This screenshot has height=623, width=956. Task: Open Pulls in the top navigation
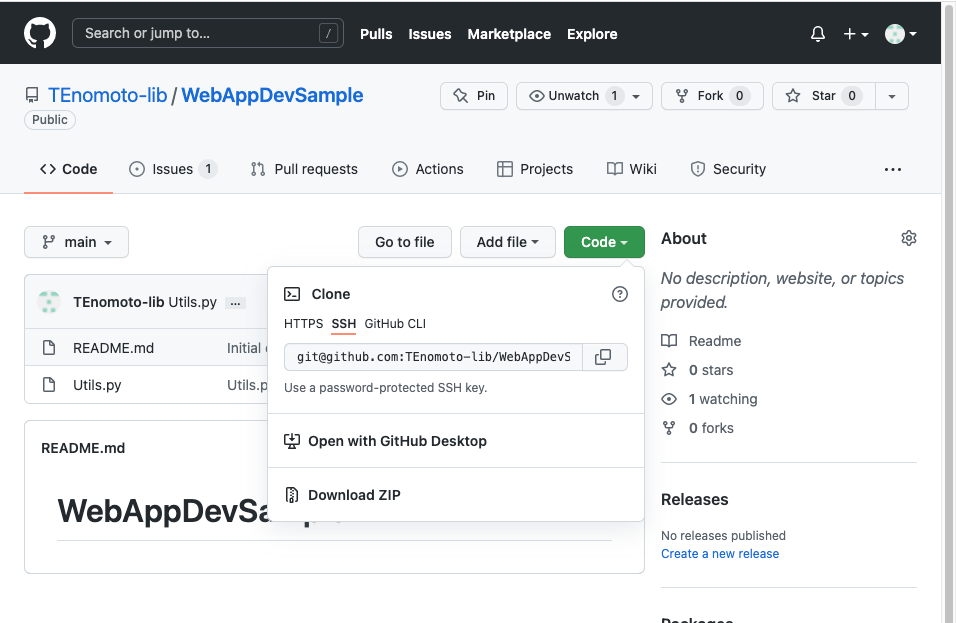pyautogui.click(x=376, y=34)
